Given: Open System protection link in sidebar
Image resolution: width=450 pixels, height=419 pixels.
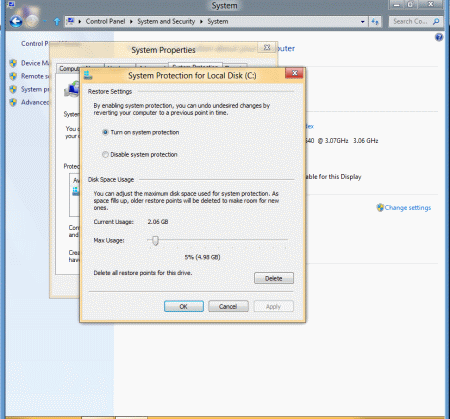Looking at the screenshot, I should [x=35, y=89].
